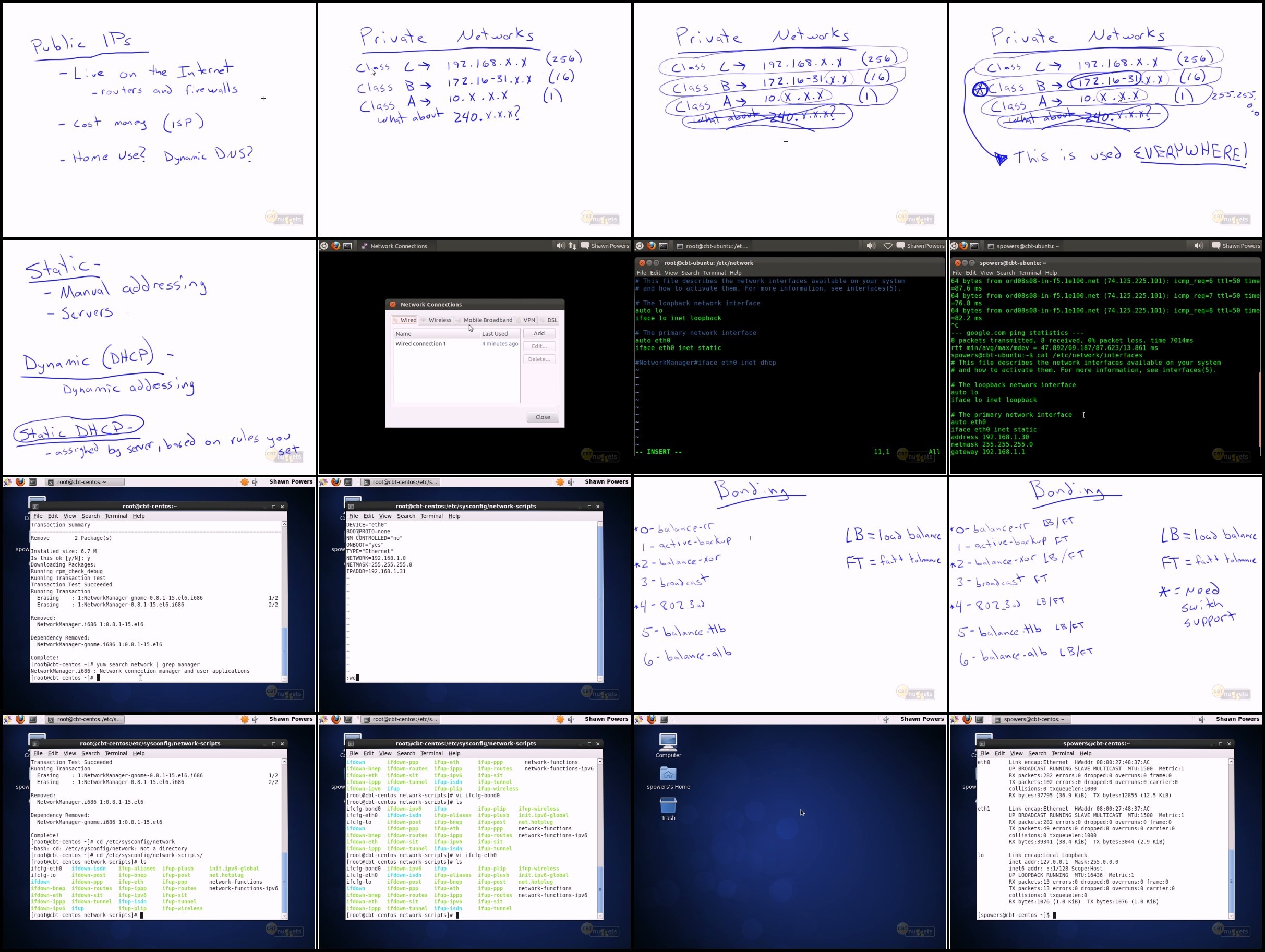Open the Applications menu icon on the empty CentOS desktop

(x=640, y=719)
